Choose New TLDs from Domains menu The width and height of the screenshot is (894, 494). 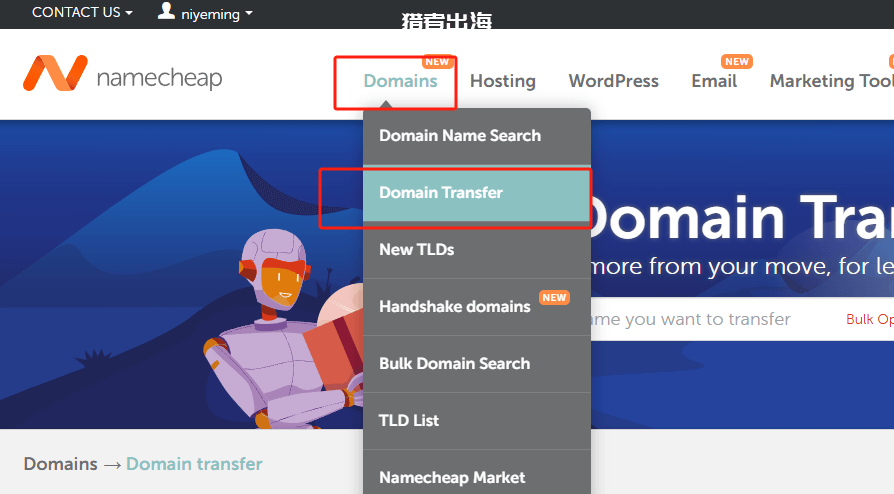pos(477,250)
